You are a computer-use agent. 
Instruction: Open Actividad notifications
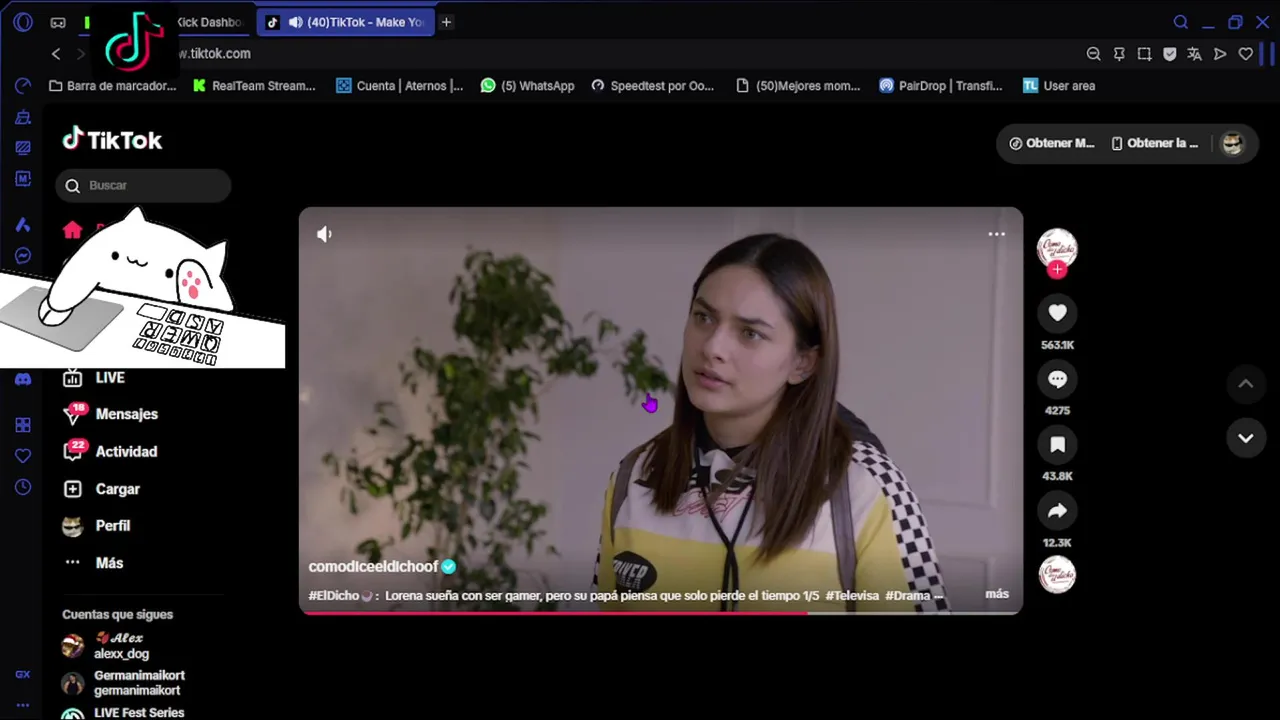pyautogui.click(x=110, y=452)
